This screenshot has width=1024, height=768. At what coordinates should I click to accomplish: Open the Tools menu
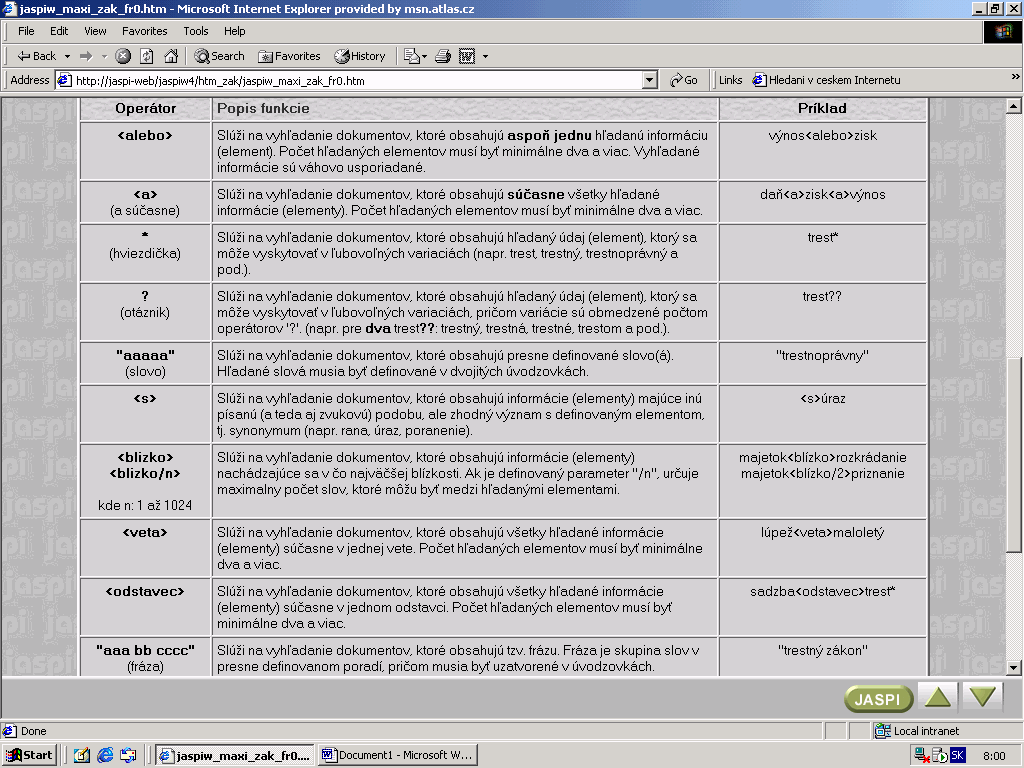[195, 31]
